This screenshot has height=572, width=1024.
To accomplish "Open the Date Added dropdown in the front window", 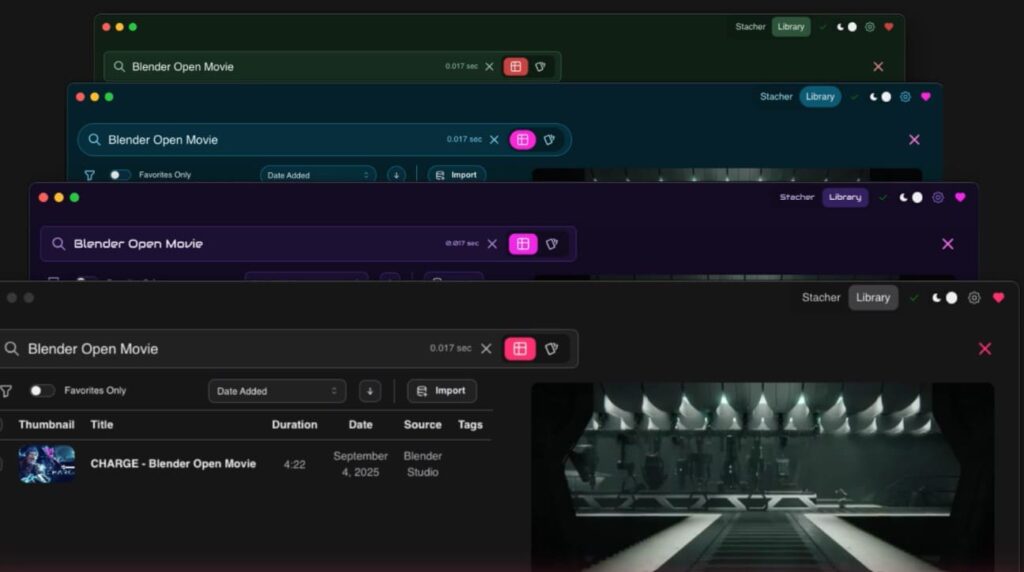I will point(277,391).
